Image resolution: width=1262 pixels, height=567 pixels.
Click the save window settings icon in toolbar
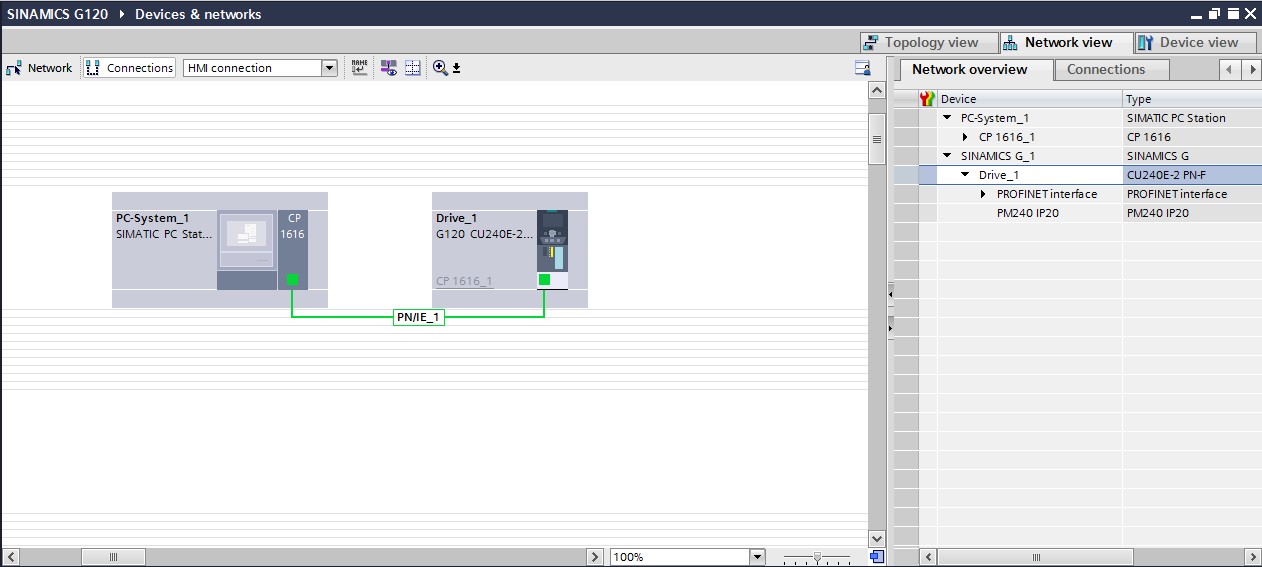pyautogui.click(x=862, y=68)
